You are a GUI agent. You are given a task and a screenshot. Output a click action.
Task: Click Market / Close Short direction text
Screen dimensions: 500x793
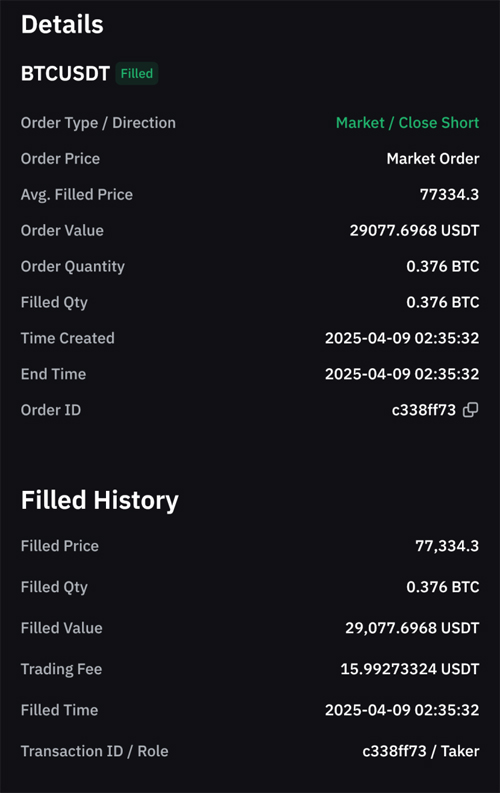(x=407, y=122)
